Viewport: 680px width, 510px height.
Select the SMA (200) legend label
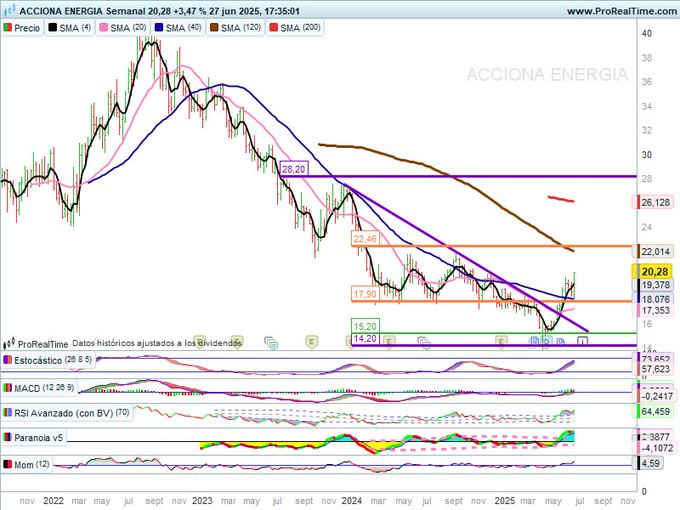(x=301, y=28)
